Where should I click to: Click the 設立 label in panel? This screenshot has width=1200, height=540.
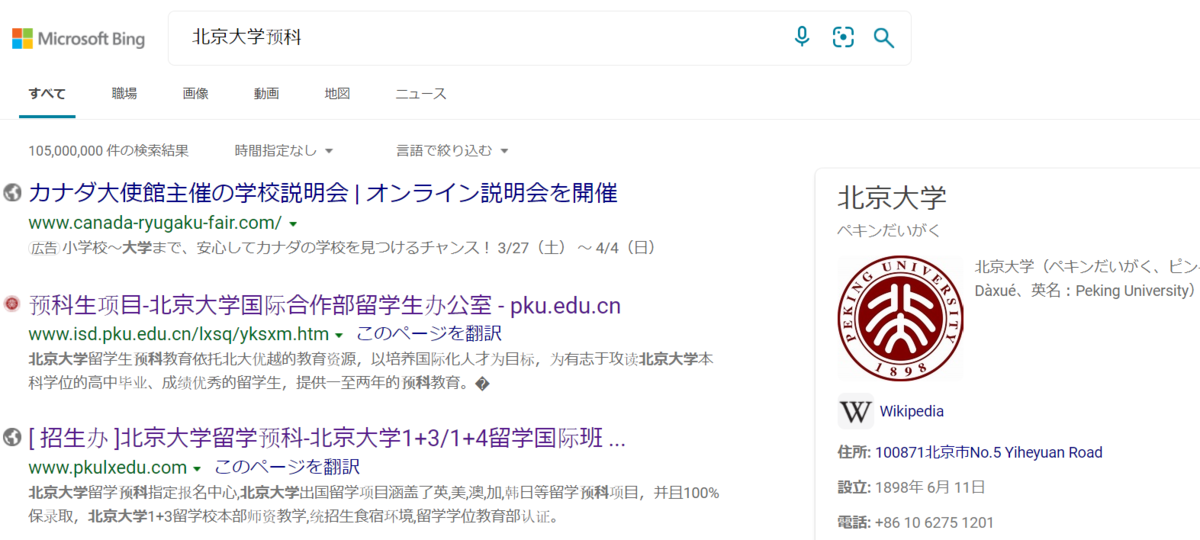[x=853, y=487]
